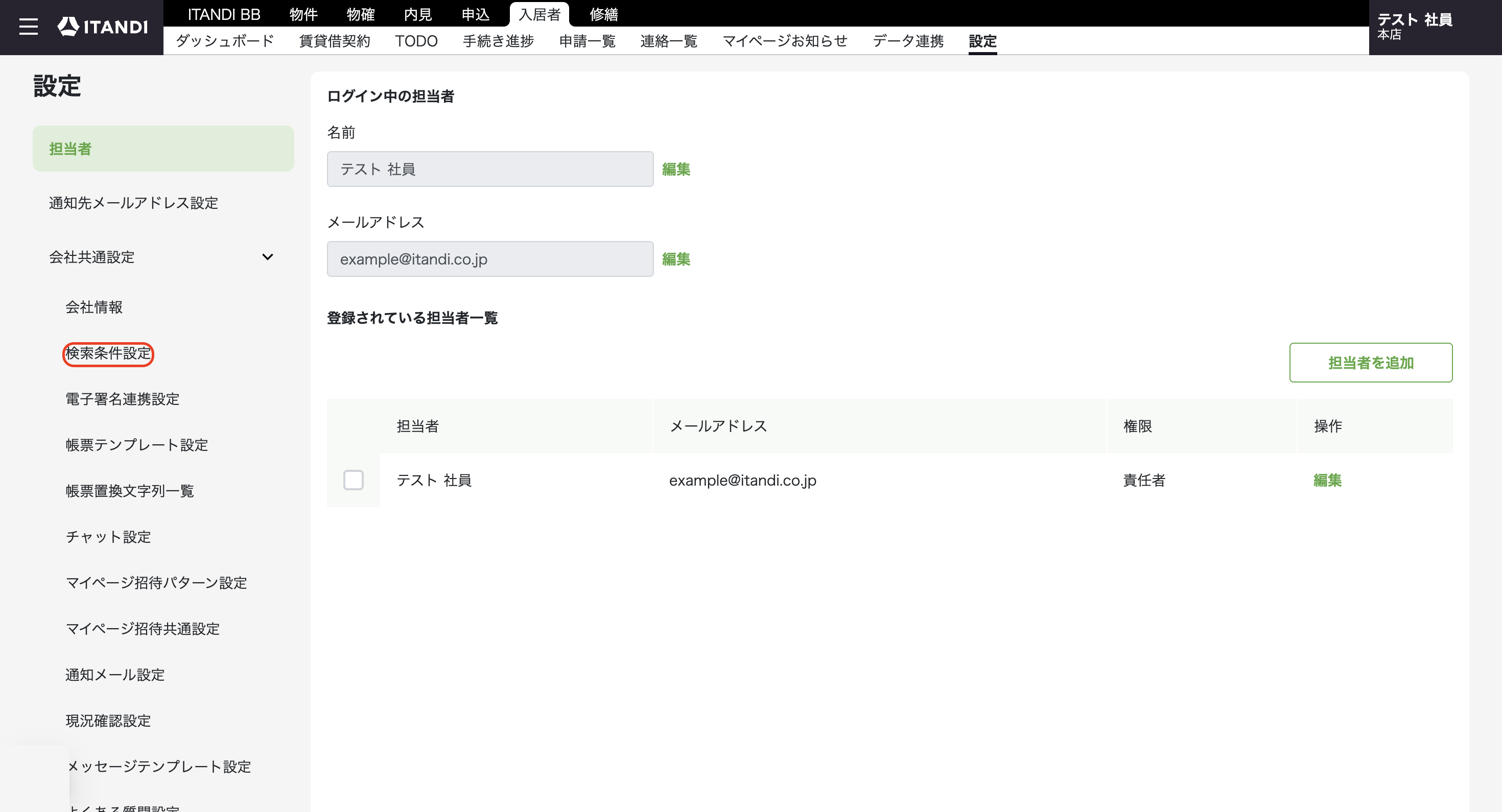
Task: Open 申請一覧 menu item
Action: (587, 41)
